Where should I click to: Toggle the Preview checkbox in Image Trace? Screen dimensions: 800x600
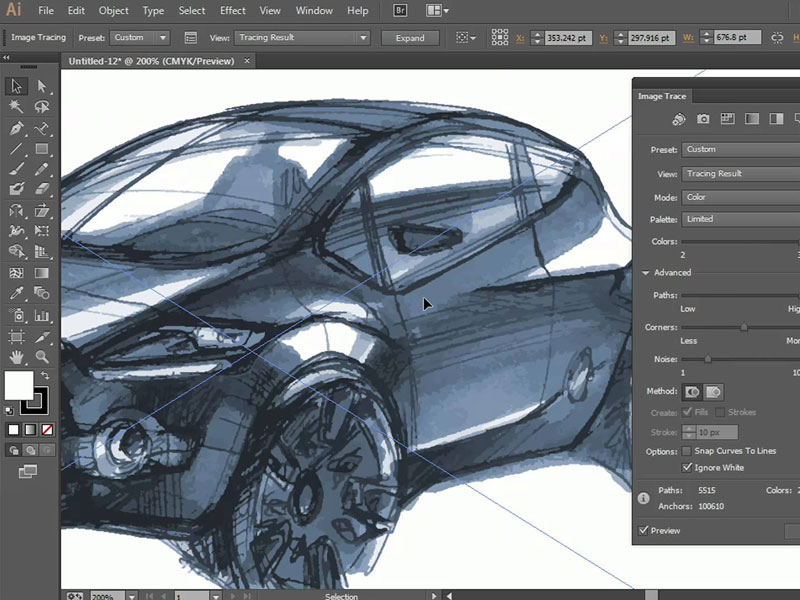coord(643,531)
